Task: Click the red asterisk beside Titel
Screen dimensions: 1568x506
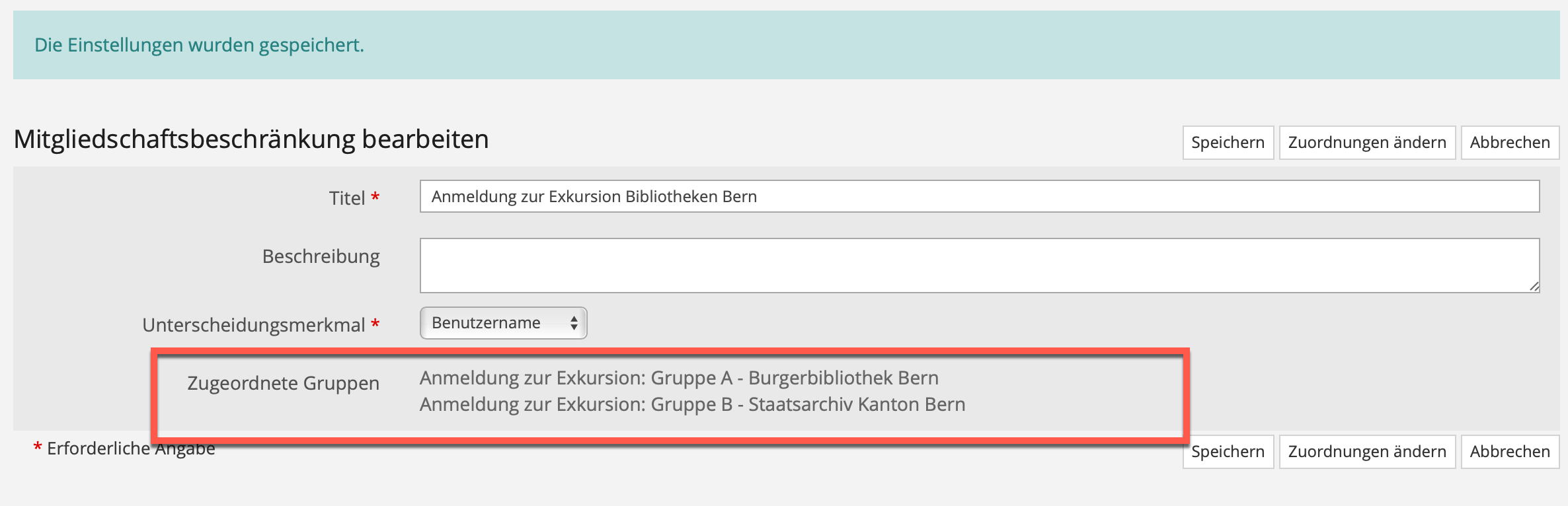Action: click(x=375, y=197)
